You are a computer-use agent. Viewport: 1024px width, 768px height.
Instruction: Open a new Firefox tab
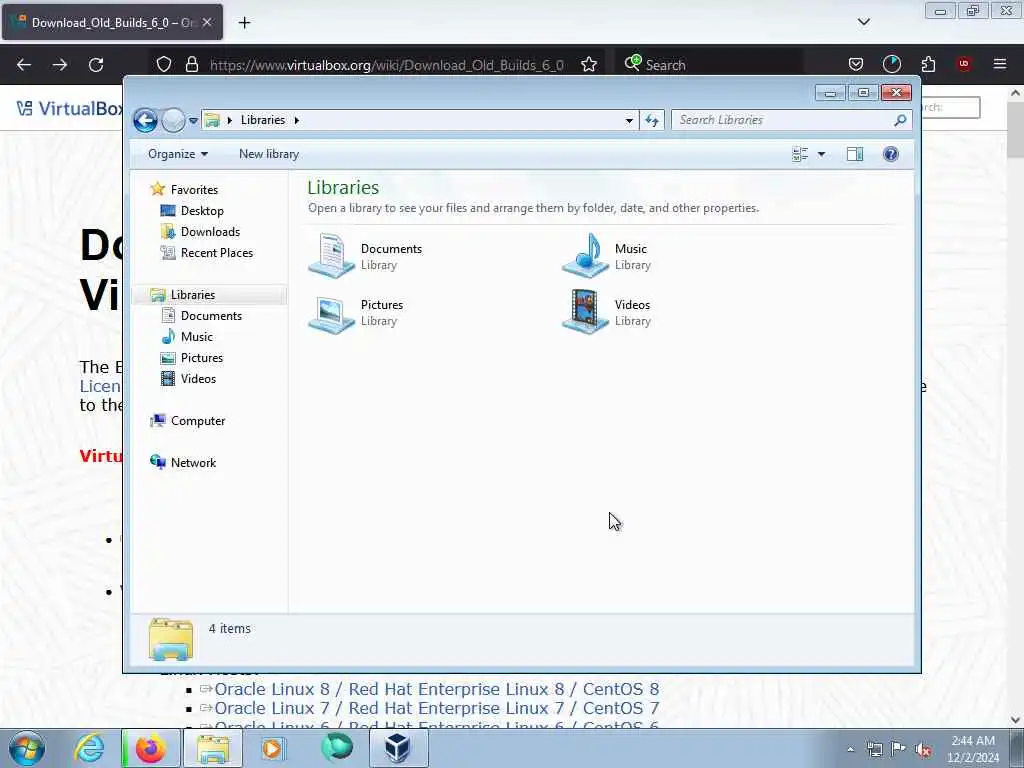[244, 23]
